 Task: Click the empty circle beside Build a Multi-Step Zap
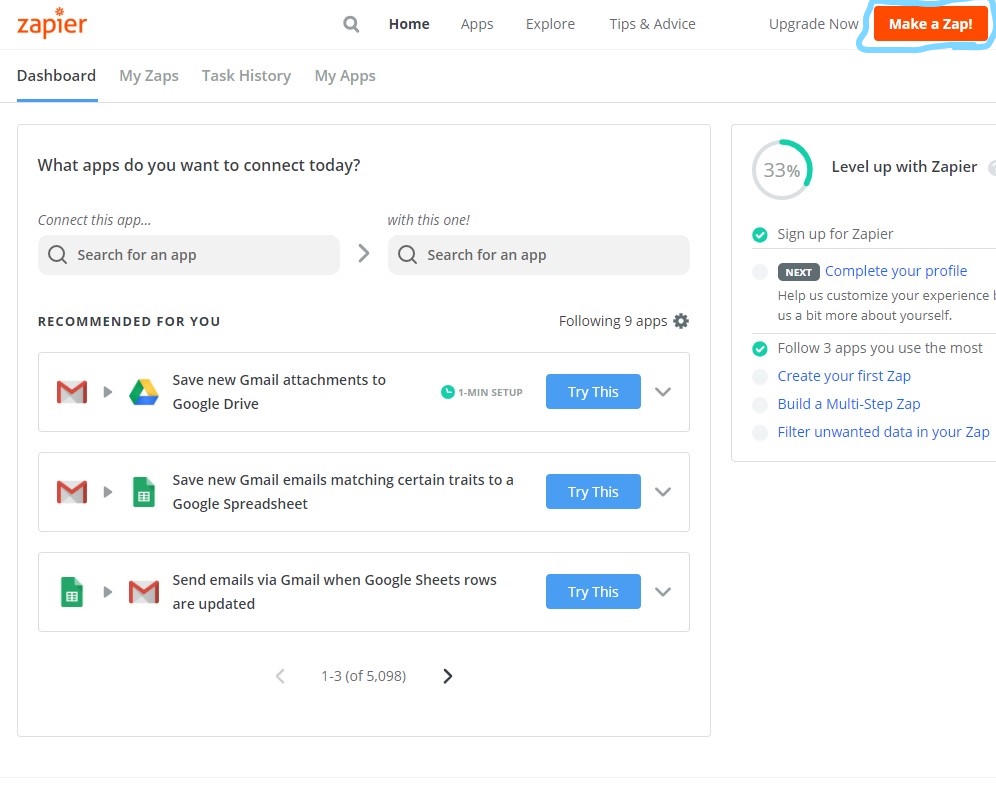click(x=760, y=405)
